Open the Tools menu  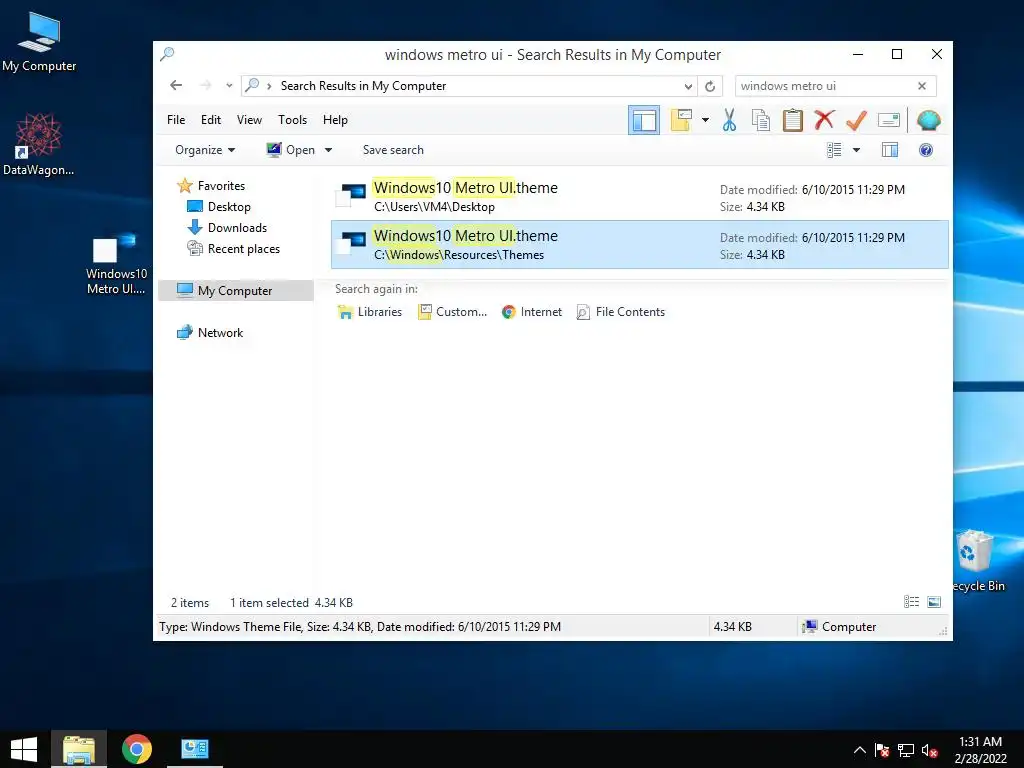292,120
